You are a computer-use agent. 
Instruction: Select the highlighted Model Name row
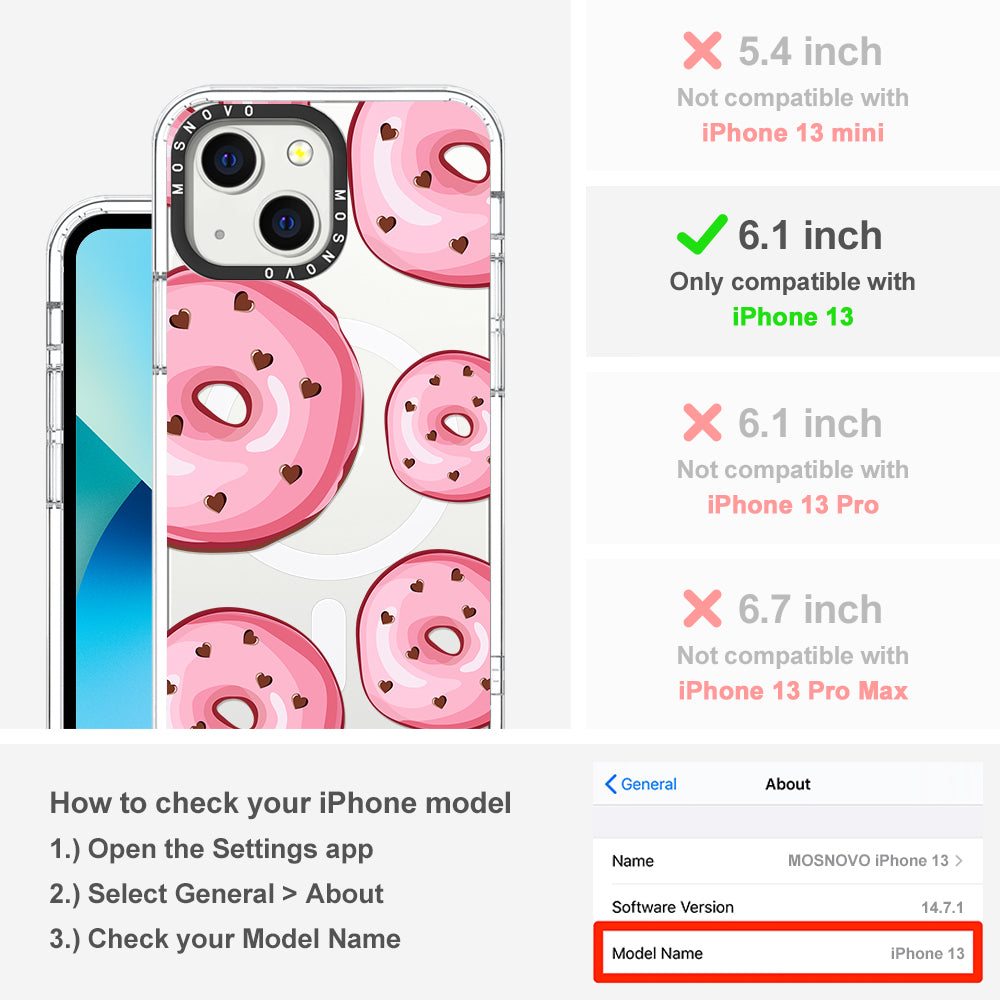[788, 953]
